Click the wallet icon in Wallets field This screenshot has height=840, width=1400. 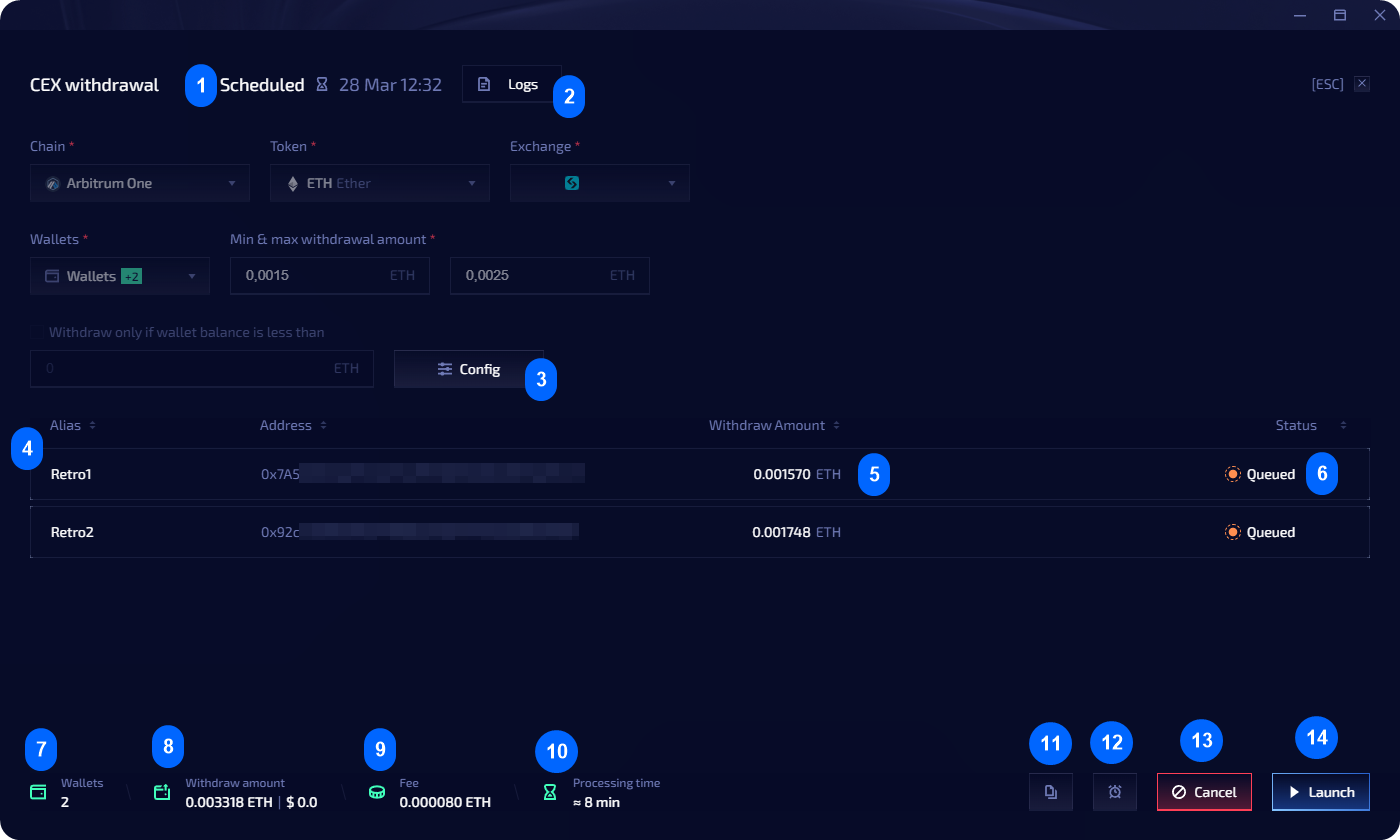[53, 276]
